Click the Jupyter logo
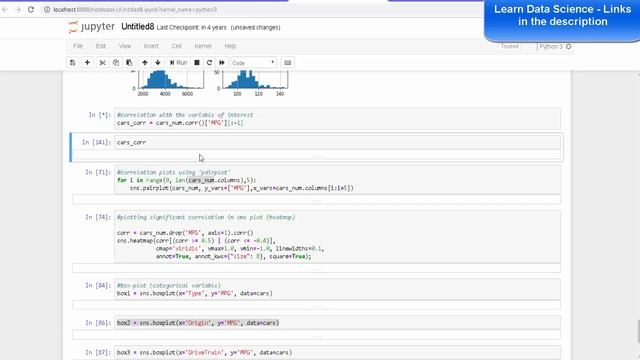This screenshot has height=360, width=640. [x=92, y=27]
